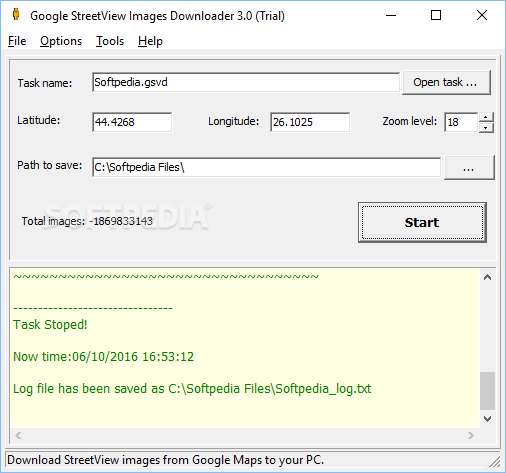Click the Total images count text

pyautogui.click(x=87, y=221)
